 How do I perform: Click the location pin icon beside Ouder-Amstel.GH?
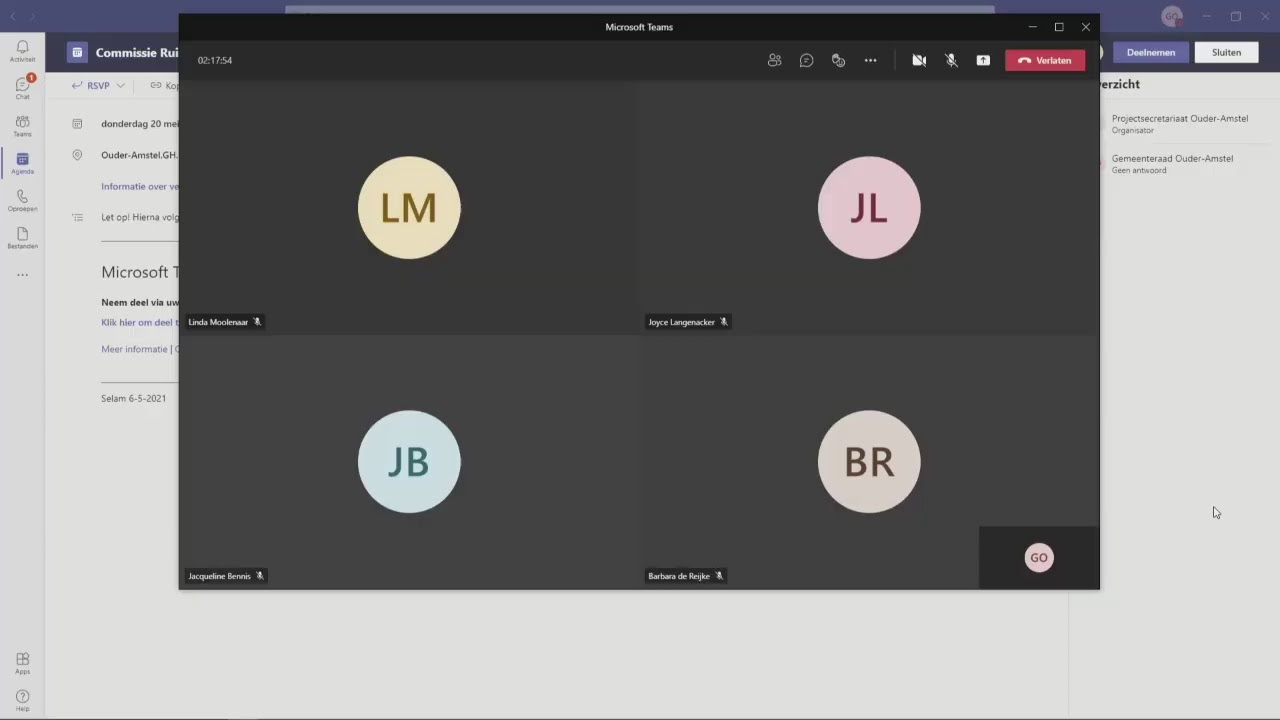77,155
